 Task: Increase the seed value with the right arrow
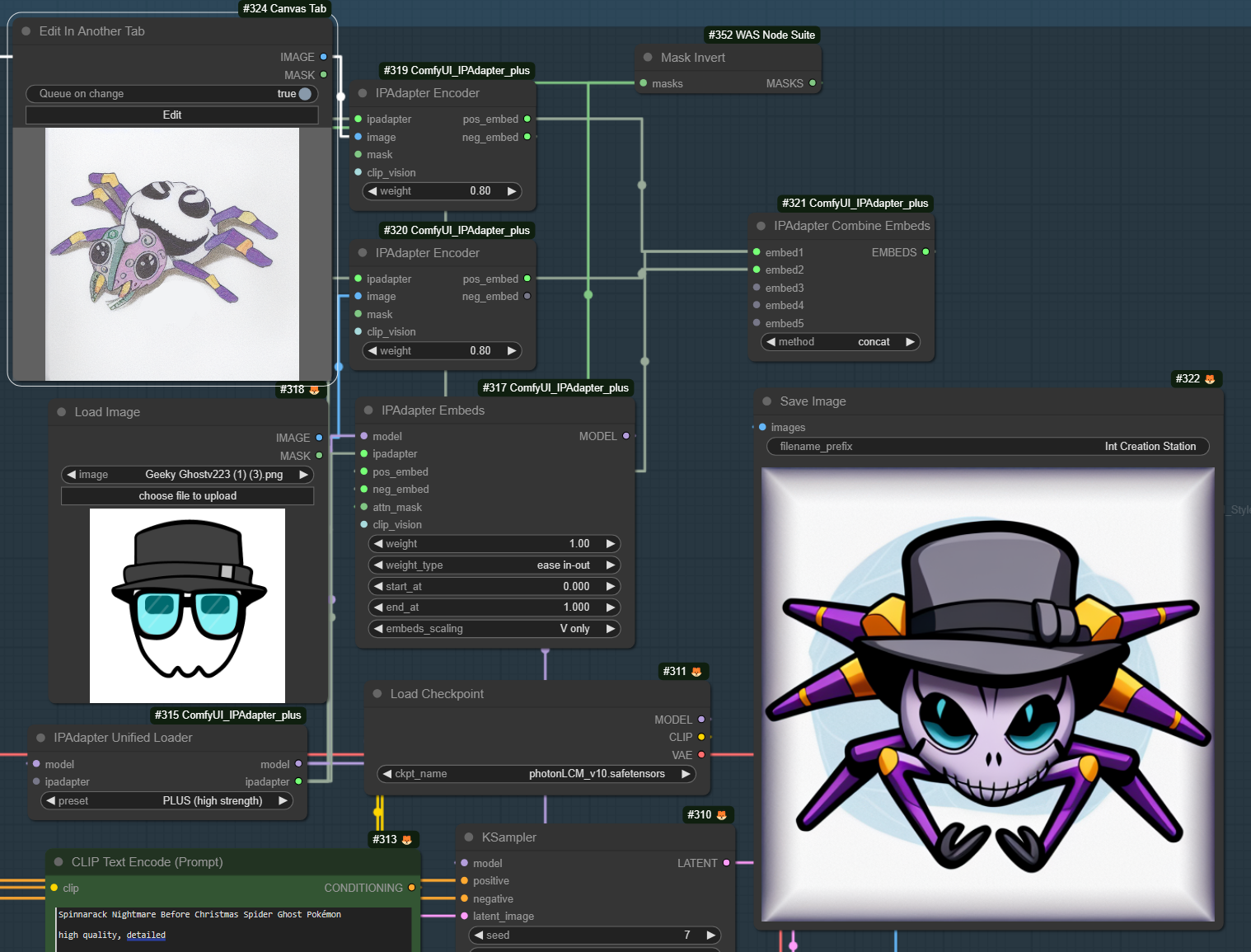tap(711, 936)
